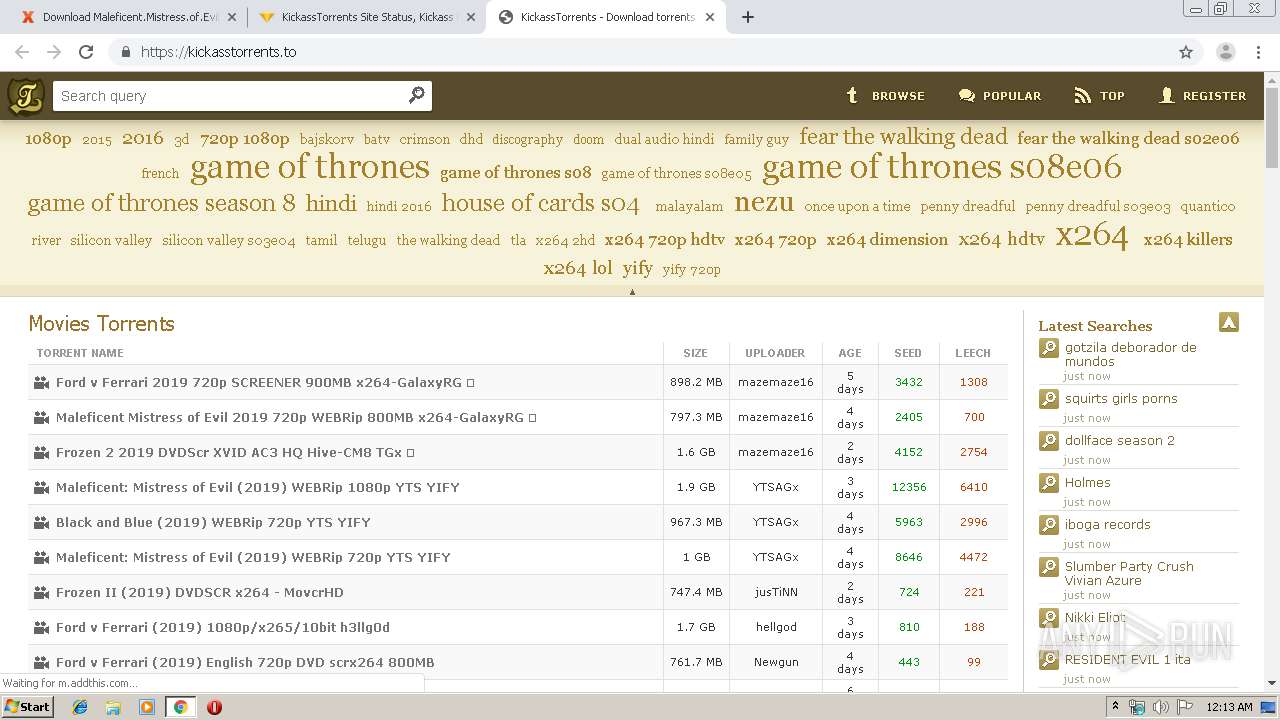Click uploader hellgod
1280x720 pixels.
coord(775,627)
